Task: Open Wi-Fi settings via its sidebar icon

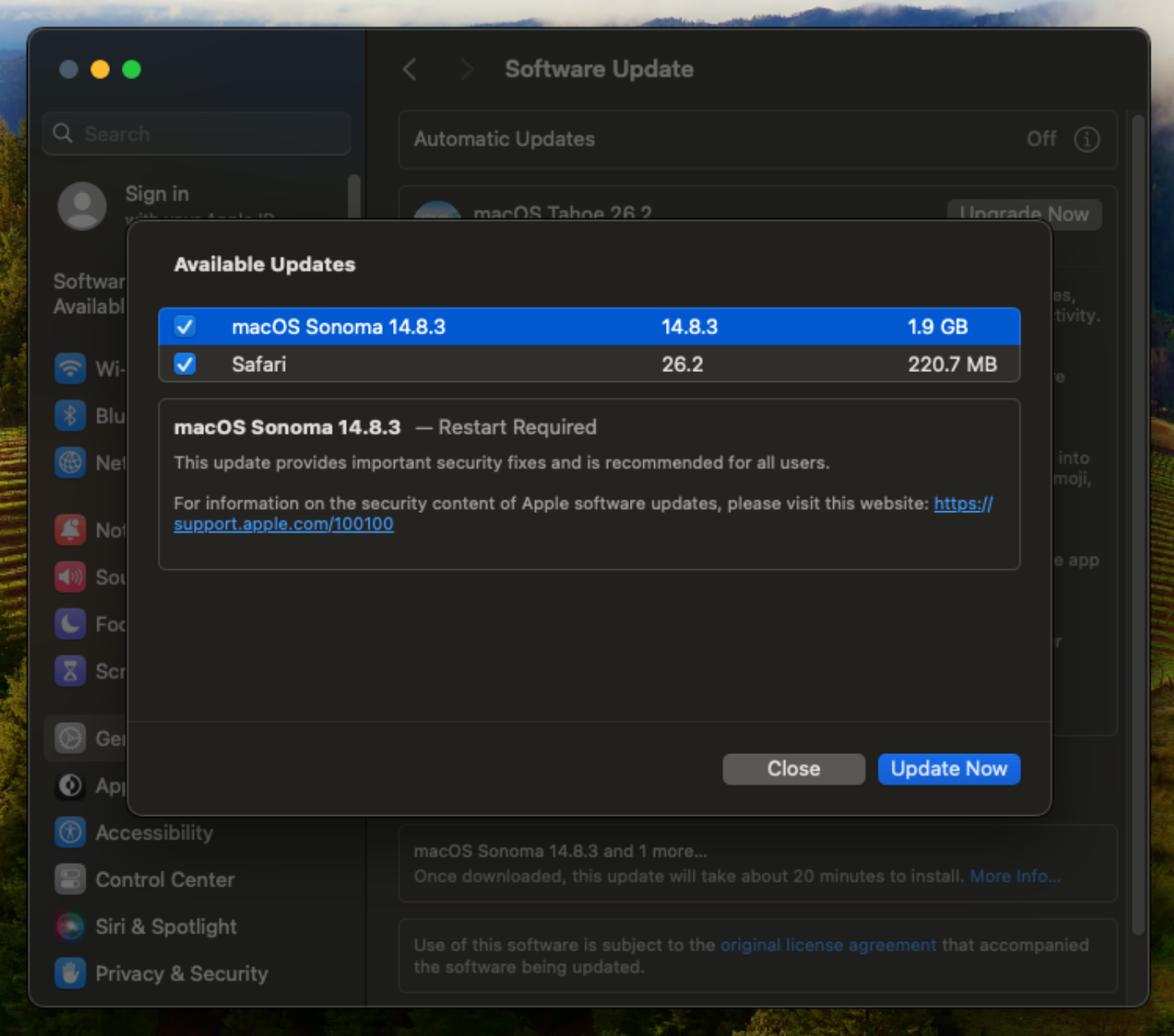Action: pyautogui.click(x=71, y=368)
